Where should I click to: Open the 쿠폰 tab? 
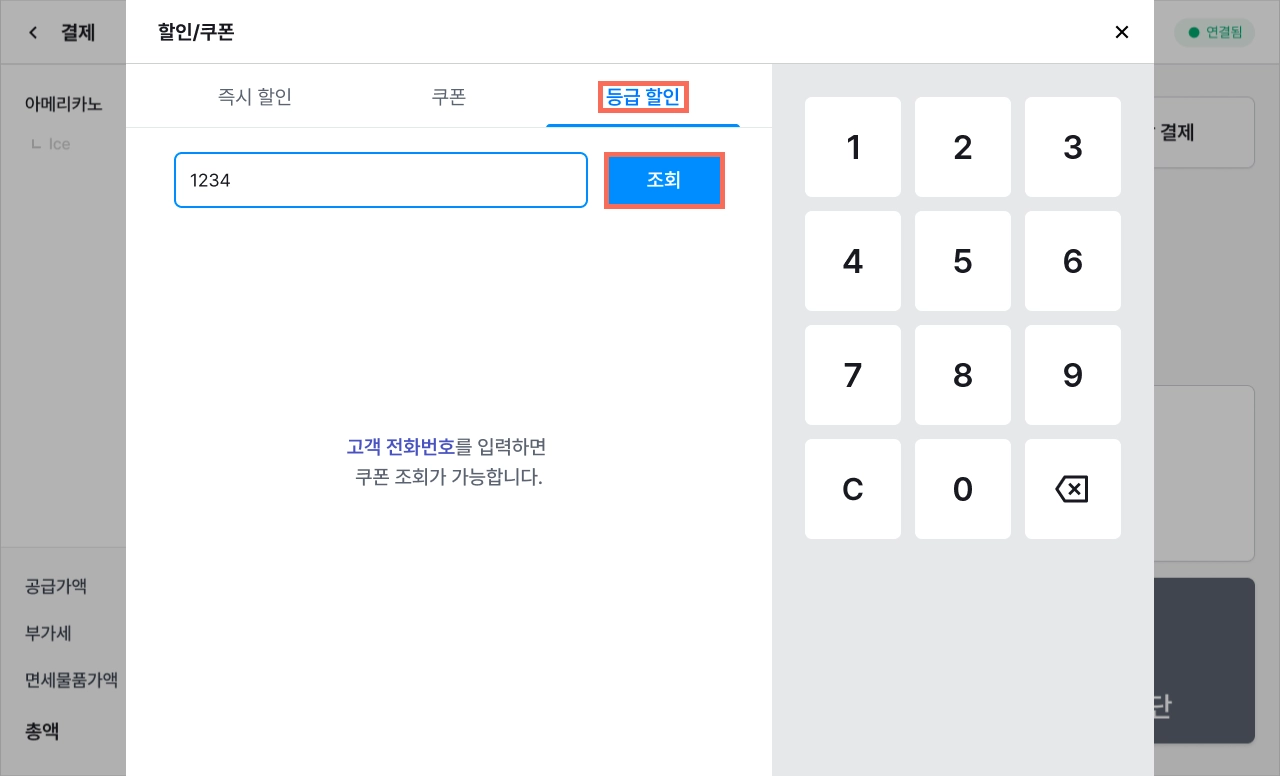449,97
